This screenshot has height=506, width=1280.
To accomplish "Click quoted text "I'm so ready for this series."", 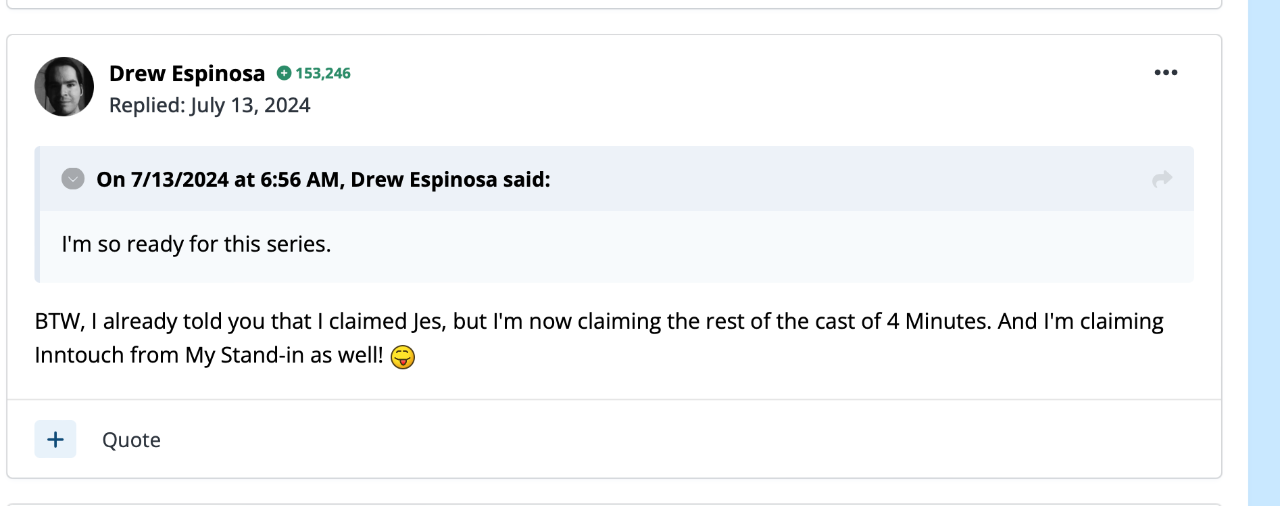I will pyautogui.click(x=196, y=243).
